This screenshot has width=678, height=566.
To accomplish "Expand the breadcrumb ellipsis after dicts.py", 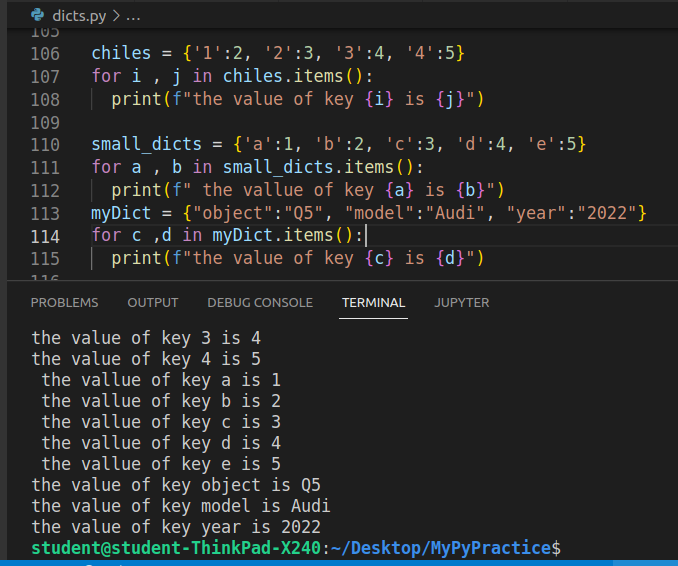I will click(x=133, y=17).
